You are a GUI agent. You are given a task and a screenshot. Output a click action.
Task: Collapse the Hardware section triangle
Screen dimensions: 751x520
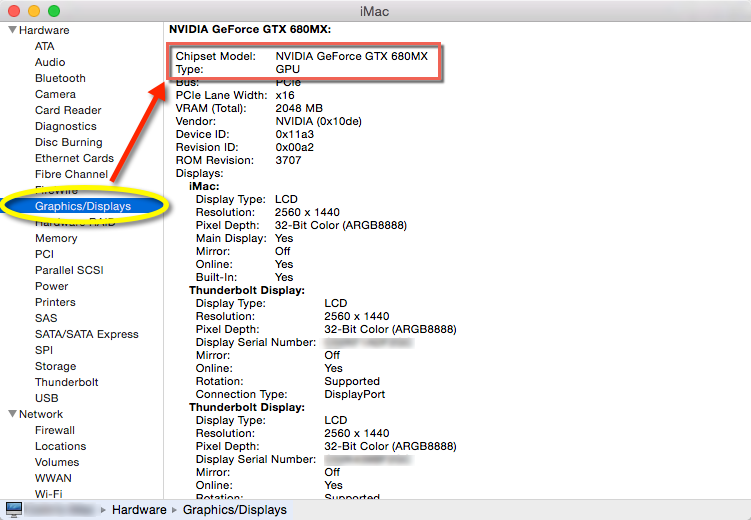[x=12, y=30]
